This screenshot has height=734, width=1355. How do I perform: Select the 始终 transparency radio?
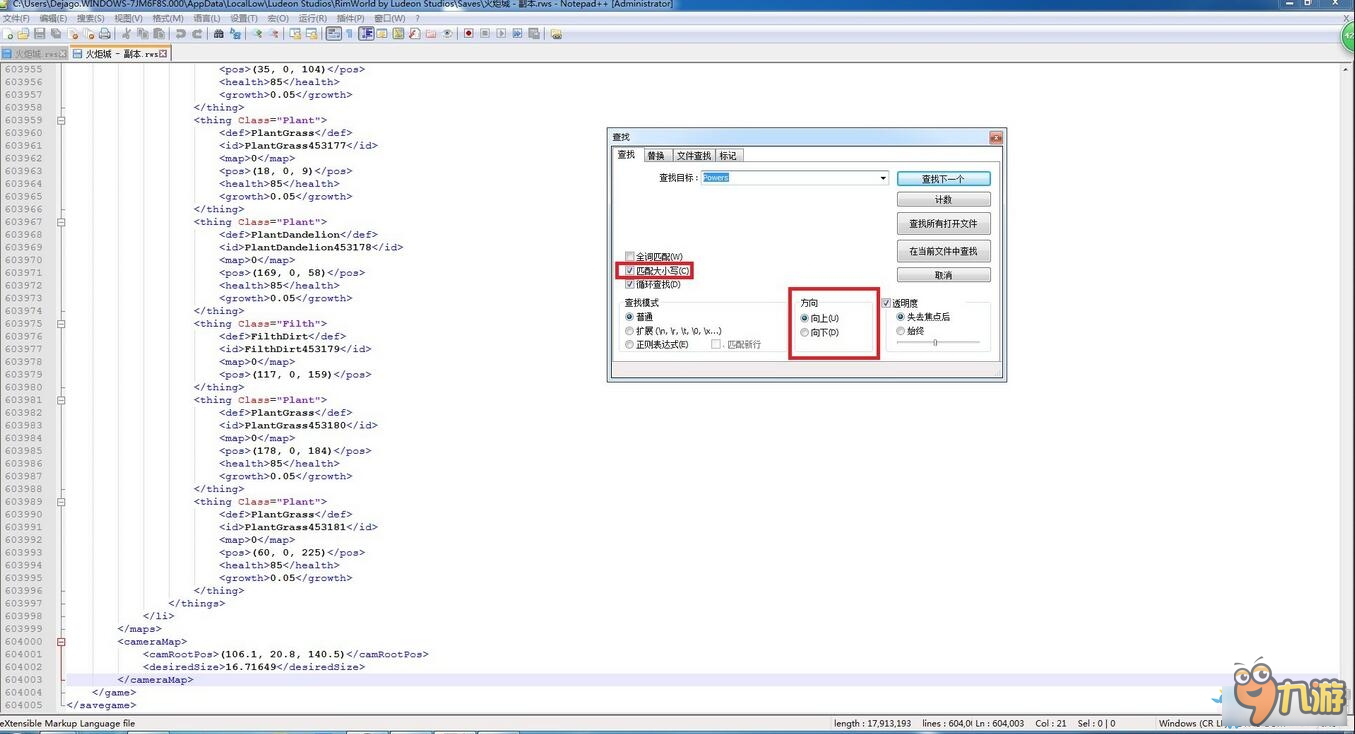click(900, 331)
